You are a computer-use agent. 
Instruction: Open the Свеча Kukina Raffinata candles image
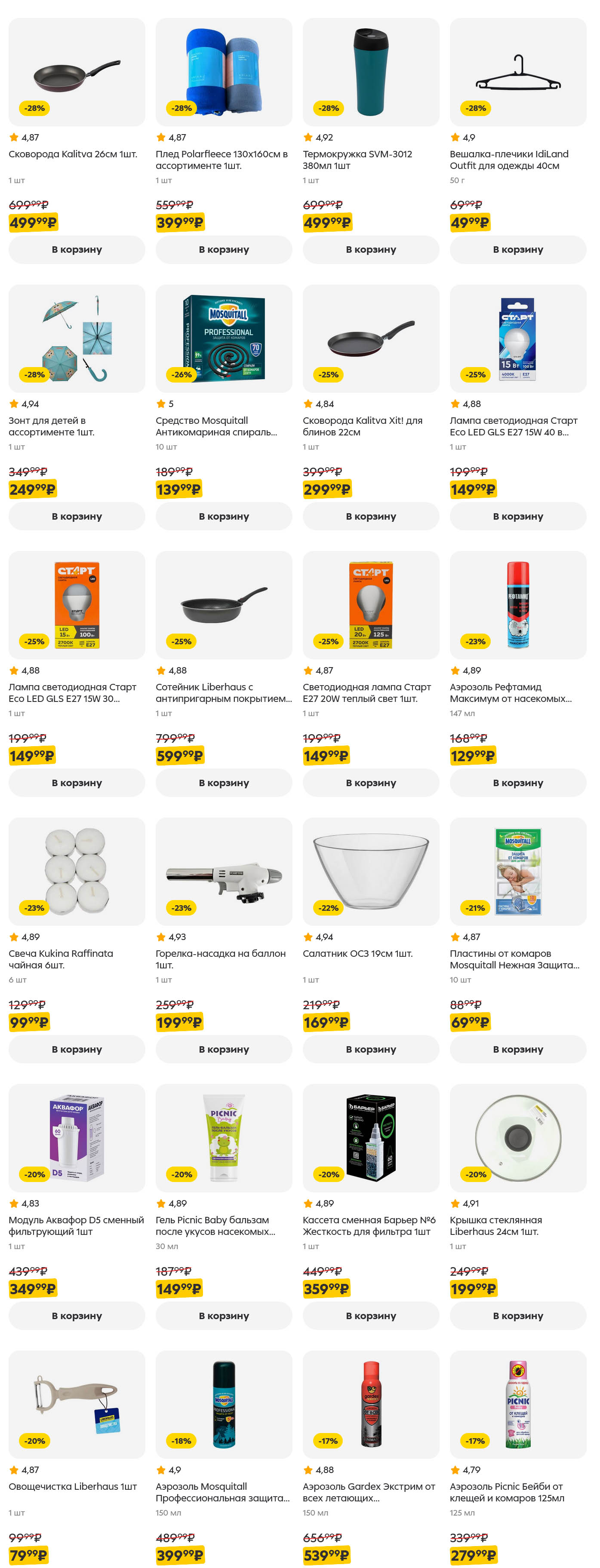click(x=77, y=871)
